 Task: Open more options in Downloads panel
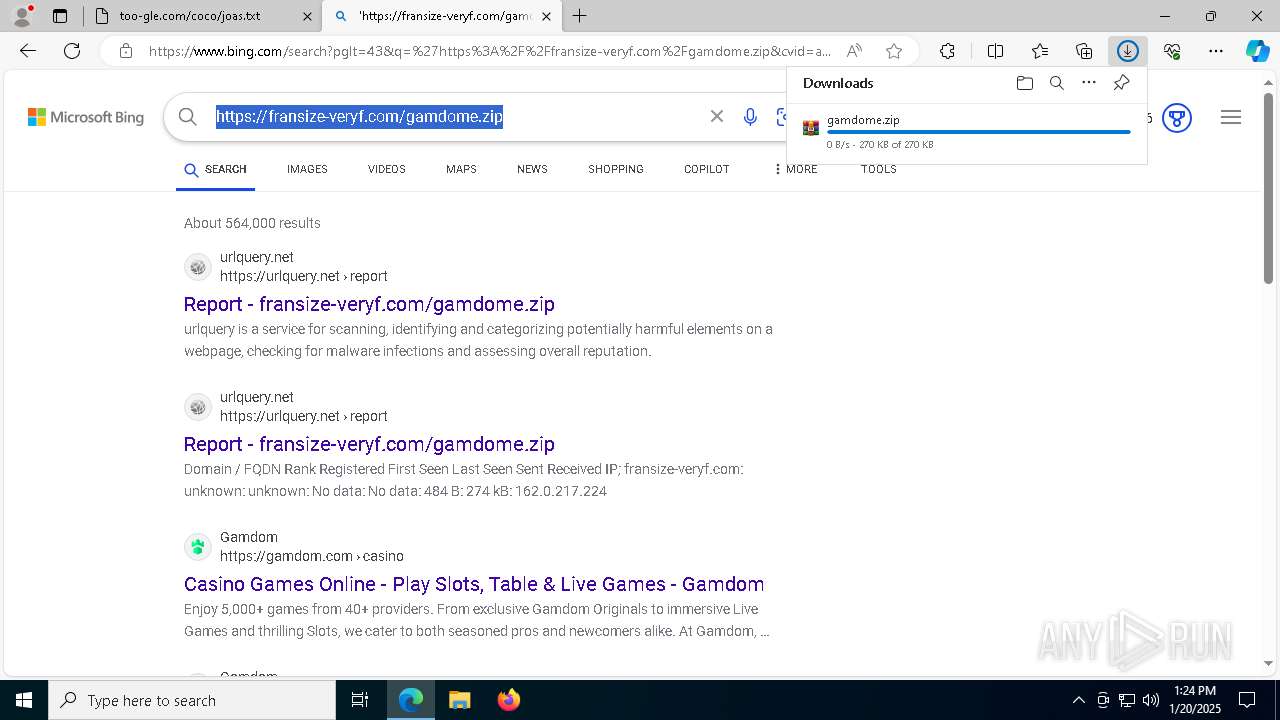(x=1089, y=83)
